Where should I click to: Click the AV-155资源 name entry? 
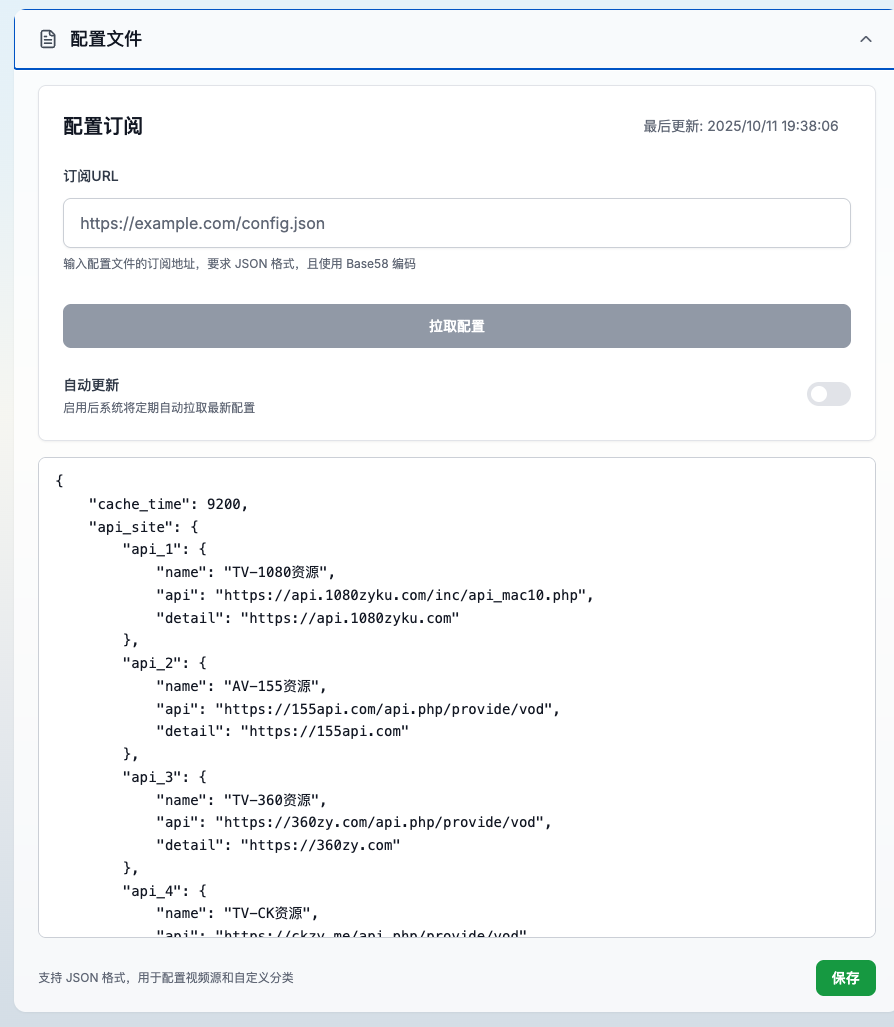241,686
